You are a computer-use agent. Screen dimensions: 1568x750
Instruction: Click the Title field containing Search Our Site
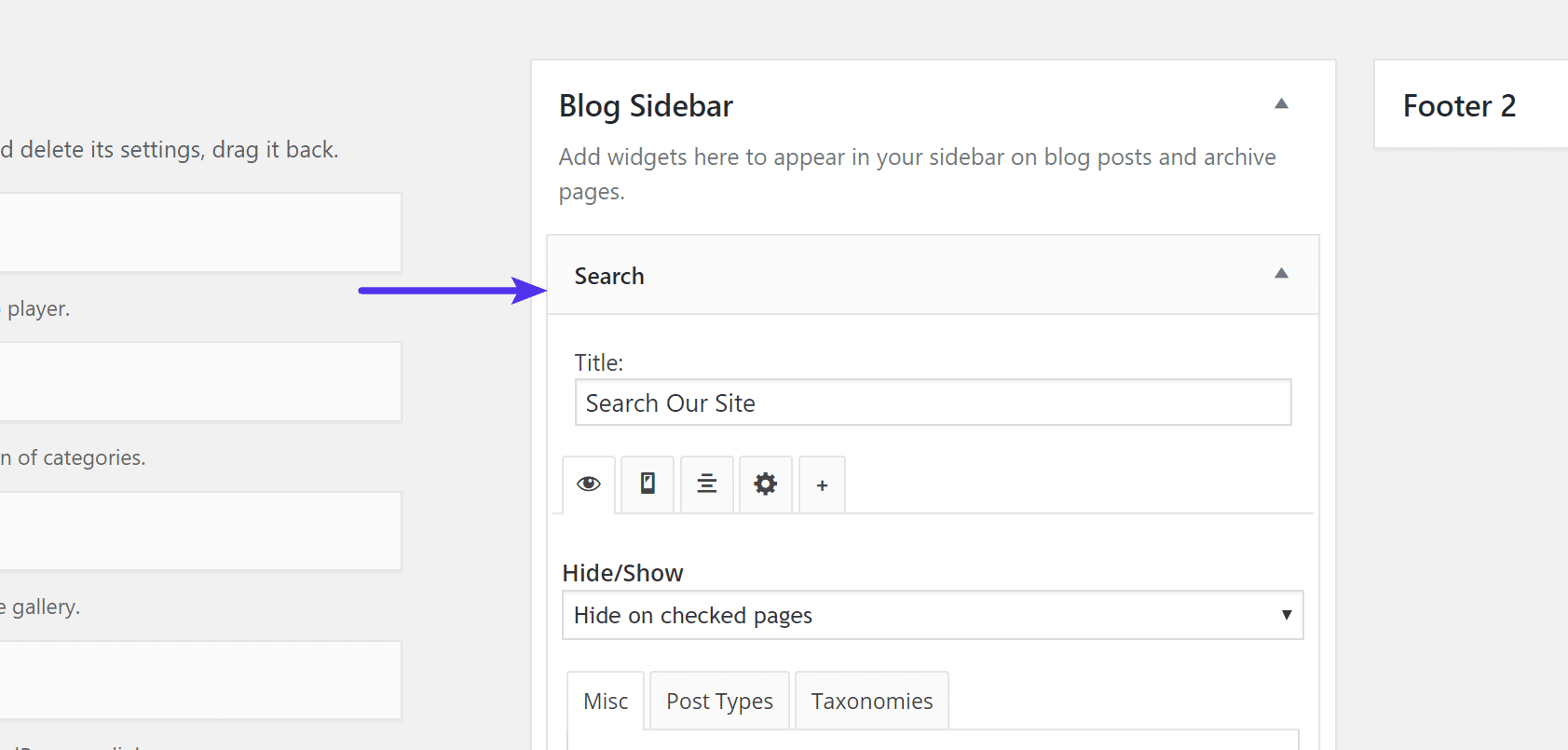click(932, 403)
